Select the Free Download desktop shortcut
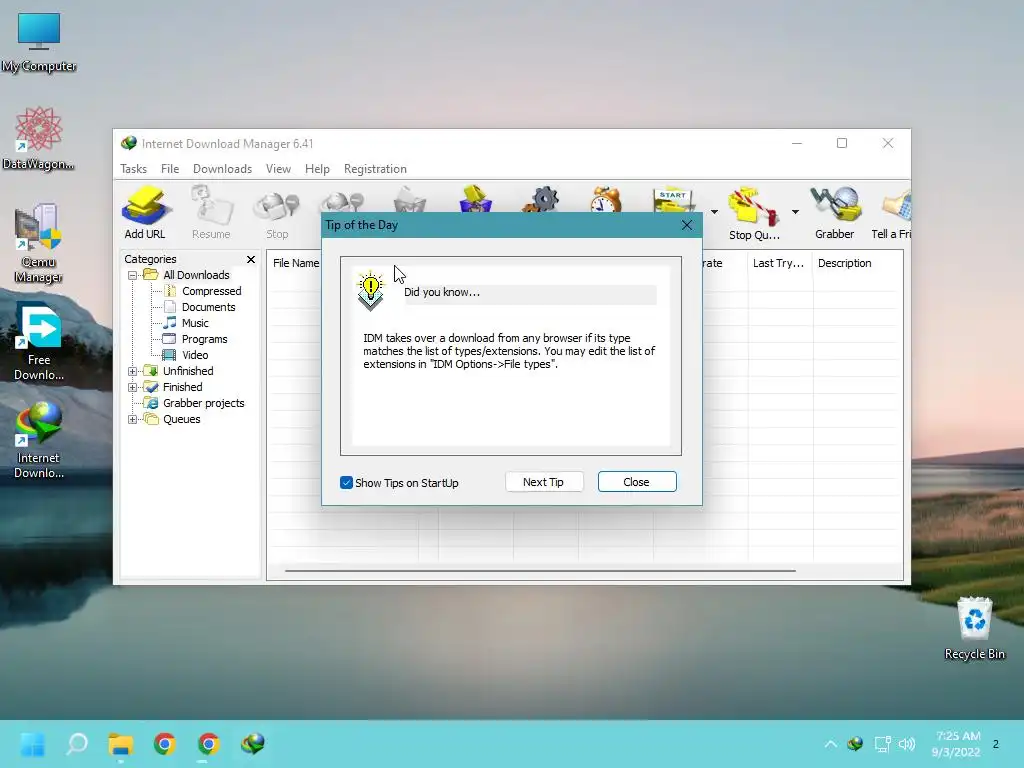Image resolution: width=1024 pixels, height=768 pixels. pyautogui.click(x=39, y=342)
